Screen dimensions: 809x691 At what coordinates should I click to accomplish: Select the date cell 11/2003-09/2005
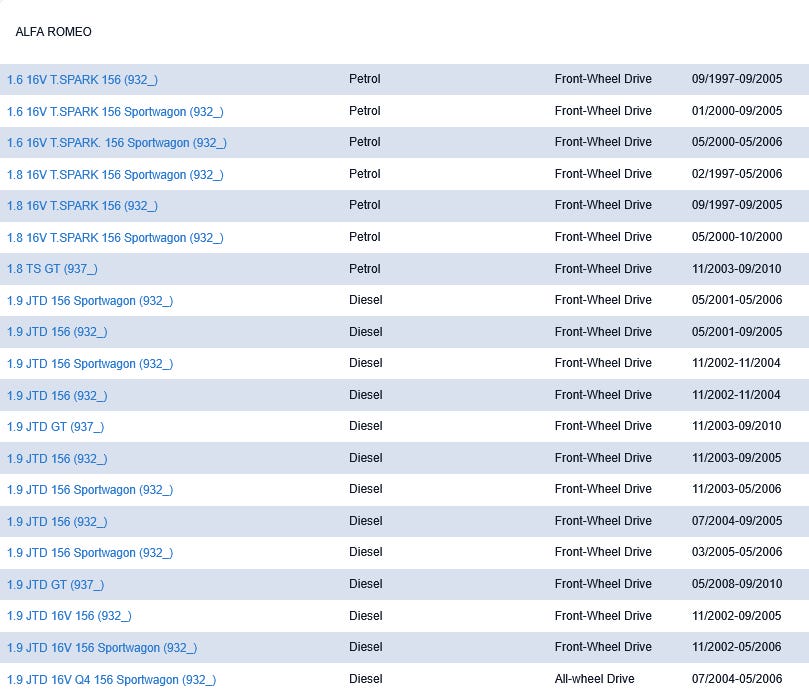737,457
